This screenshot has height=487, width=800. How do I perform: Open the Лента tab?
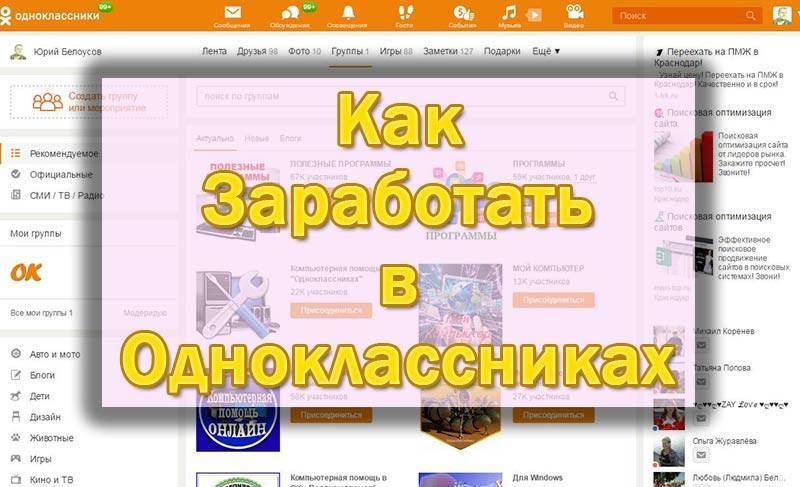tap(214, 51)
